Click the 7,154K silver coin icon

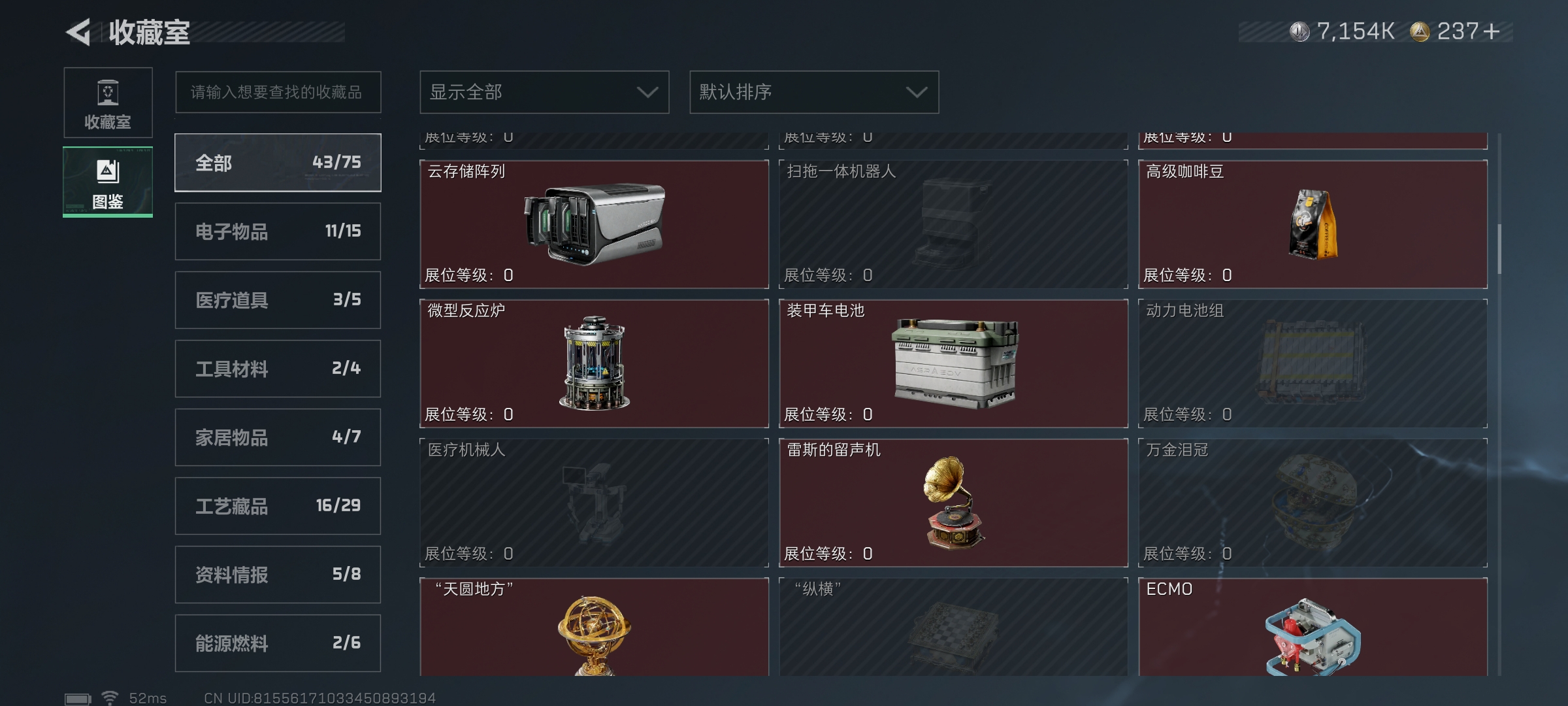click(x=1299, y=31)
